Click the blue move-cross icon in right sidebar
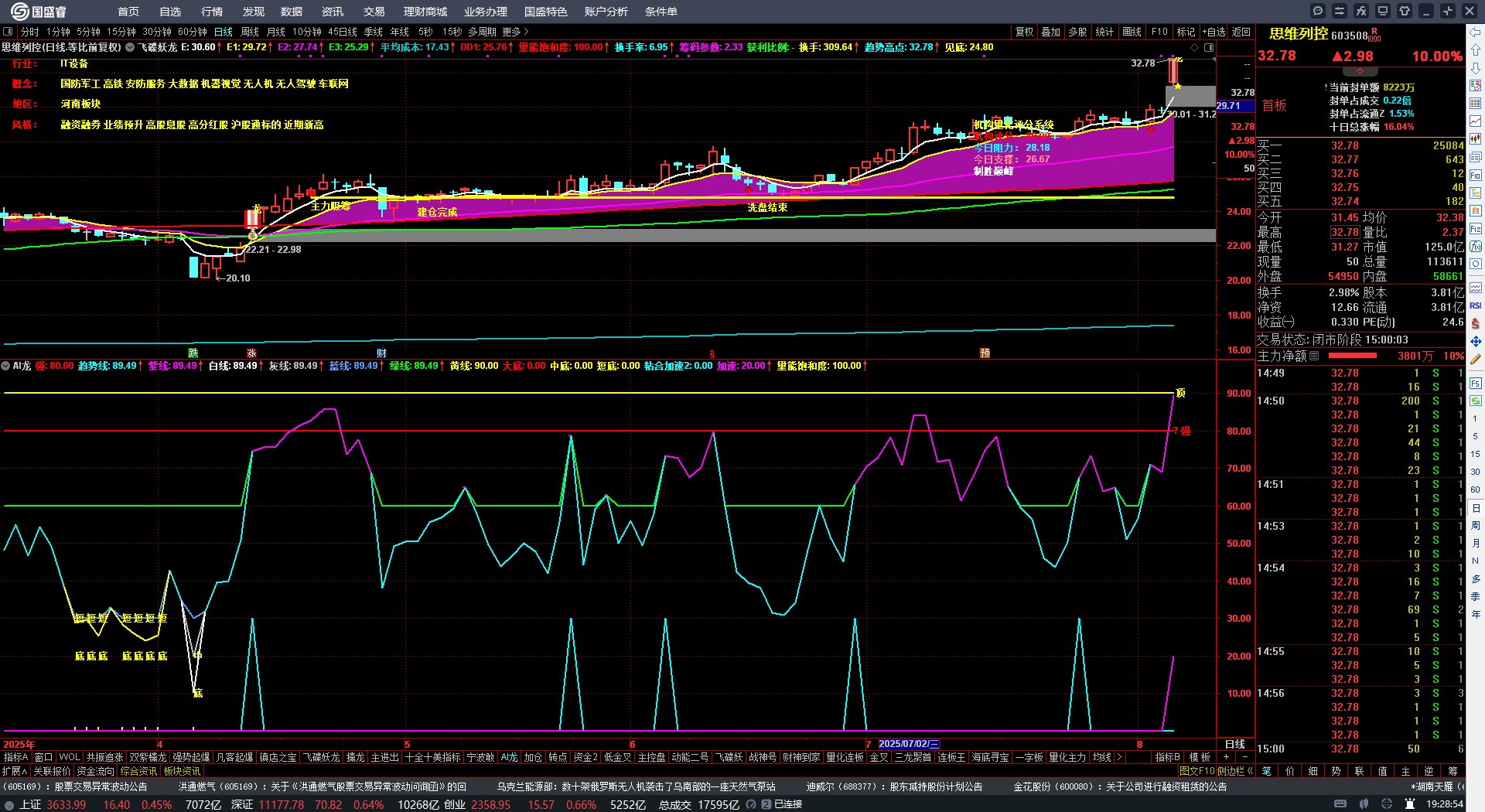The image size is (1485, 812). (1476, 341)
